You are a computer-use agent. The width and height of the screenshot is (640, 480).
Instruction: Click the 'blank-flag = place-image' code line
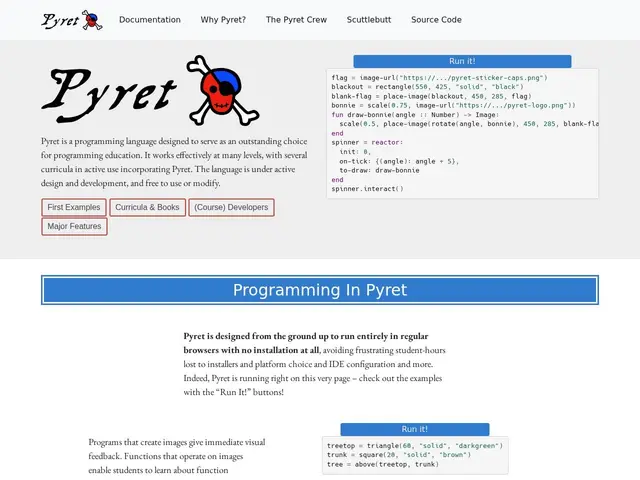[x=431, y=96]
